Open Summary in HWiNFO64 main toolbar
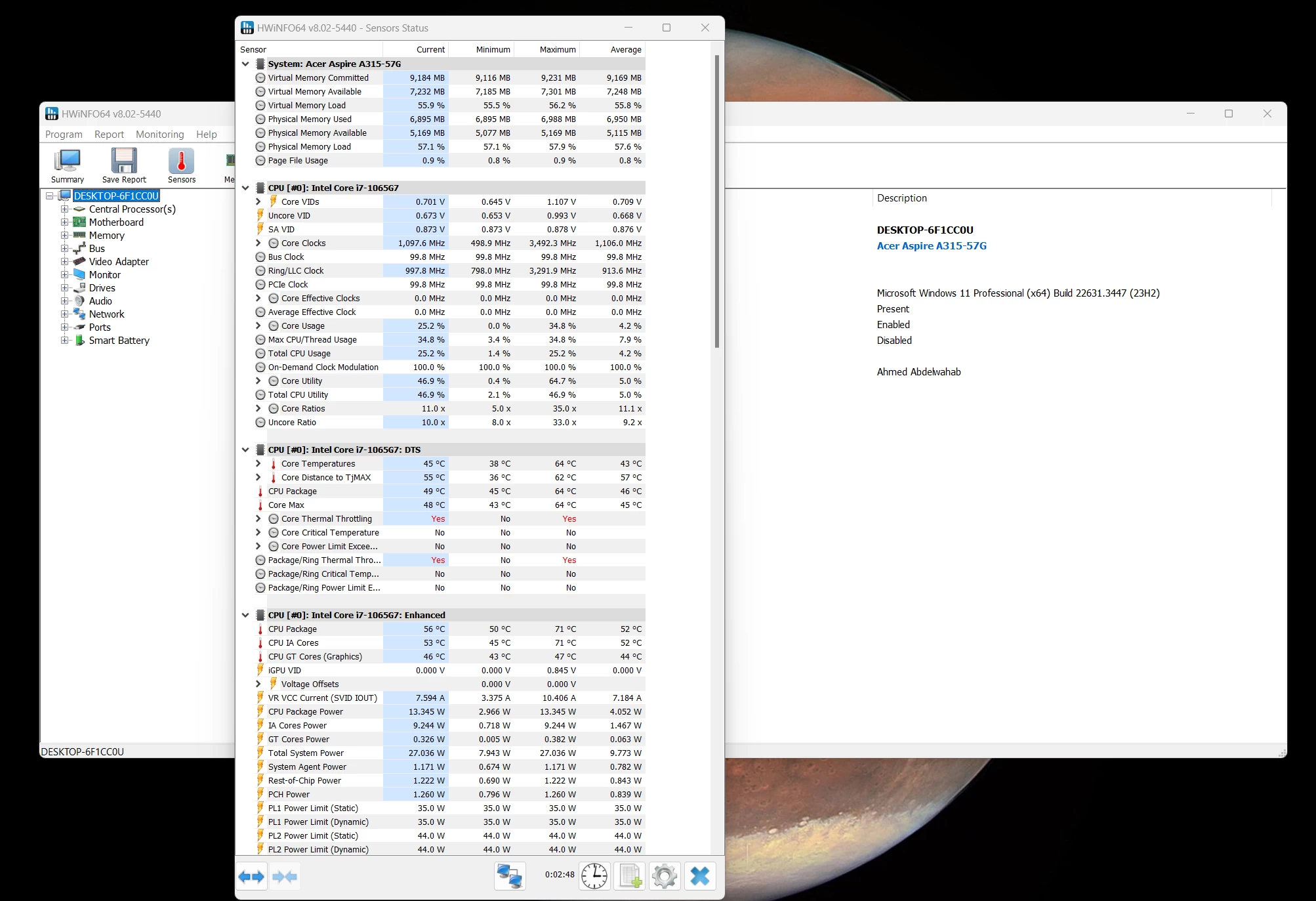The image size is (1316, 901). tap(68, 166)
